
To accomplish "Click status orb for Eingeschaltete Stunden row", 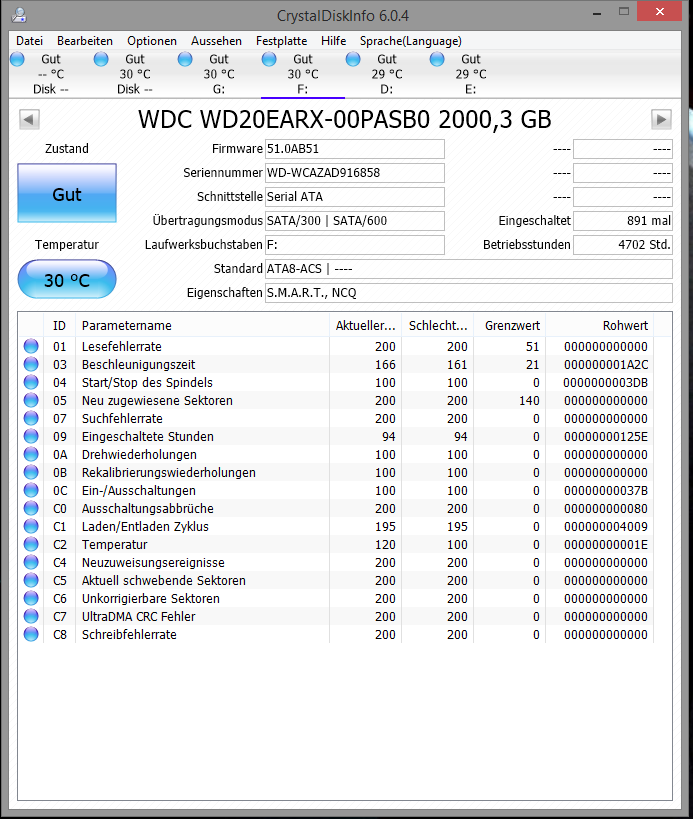I will (31, 436).
